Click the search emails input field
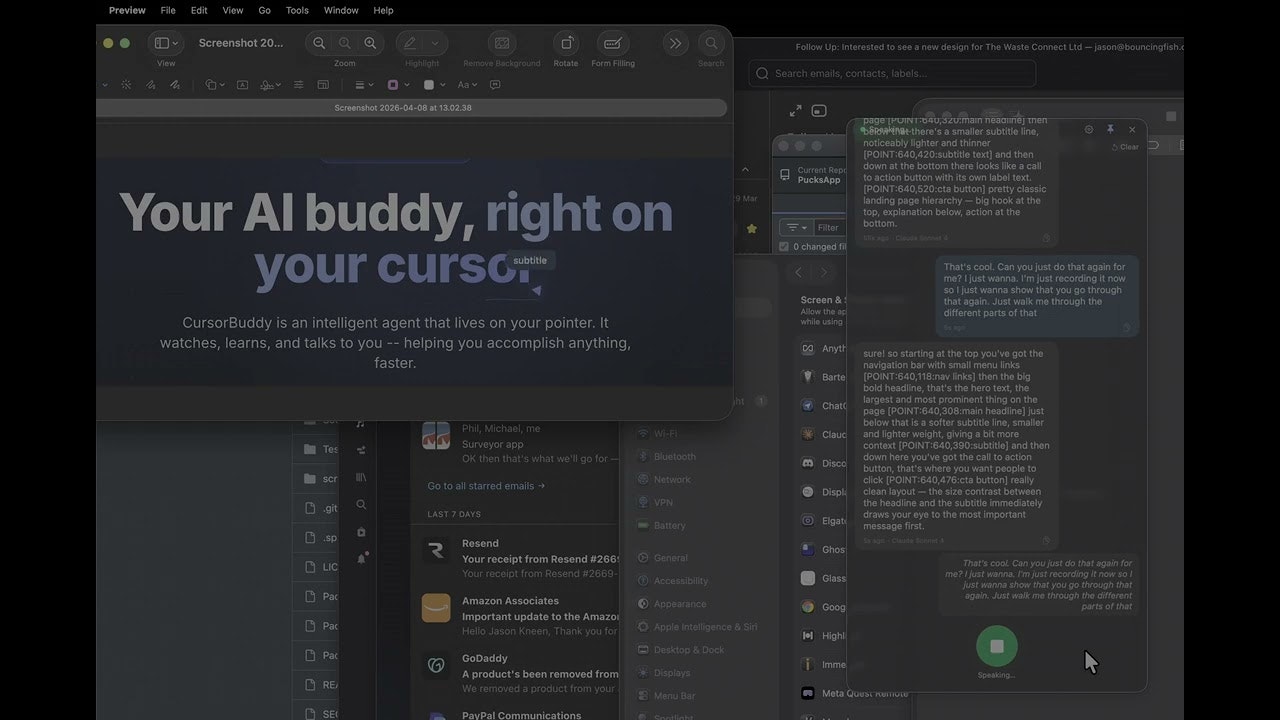The image size is (1280, 720). (x=890, y=73)
